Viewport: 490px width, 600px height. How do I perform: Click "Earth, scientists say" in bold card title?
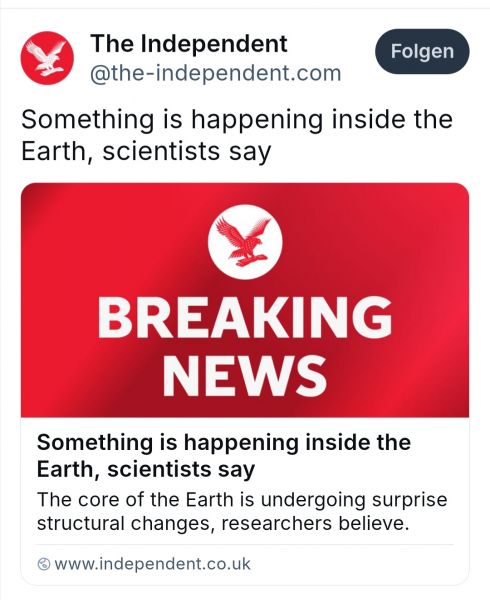coord(146,469)
